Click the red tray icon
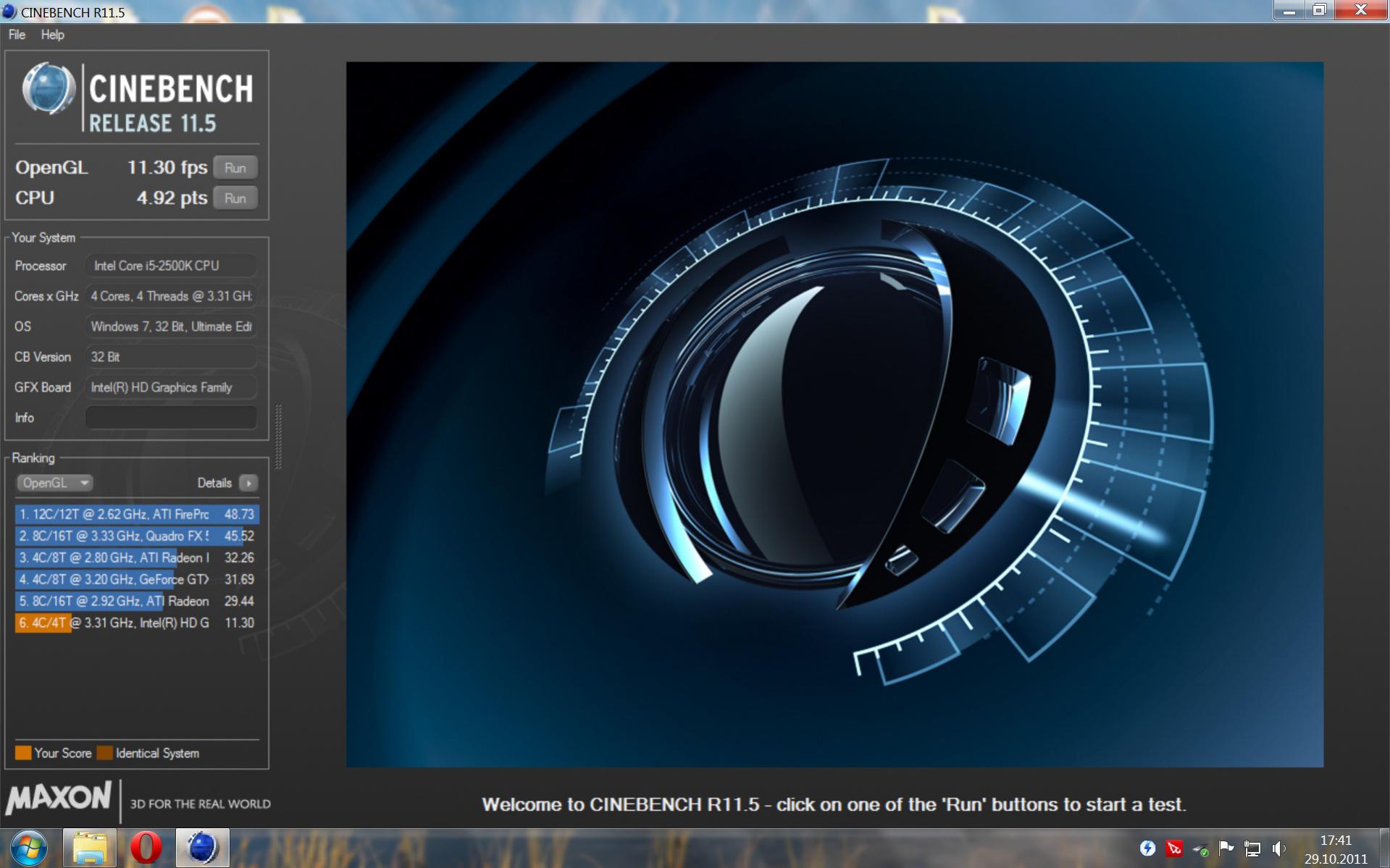The image size is (1390, 868). point(1174,848)
